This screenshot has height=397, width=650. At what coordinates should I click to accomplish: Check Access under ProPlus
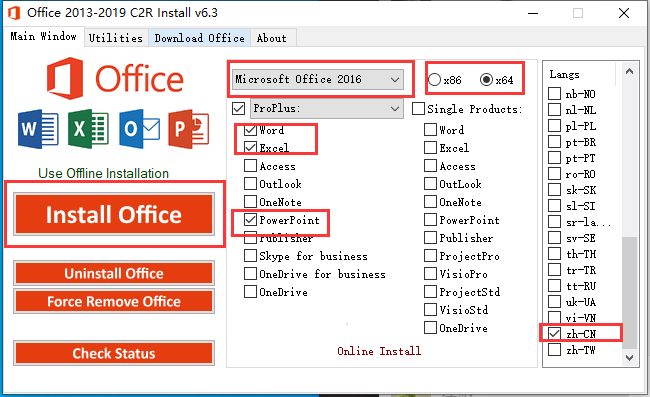[x=250, y=166]
